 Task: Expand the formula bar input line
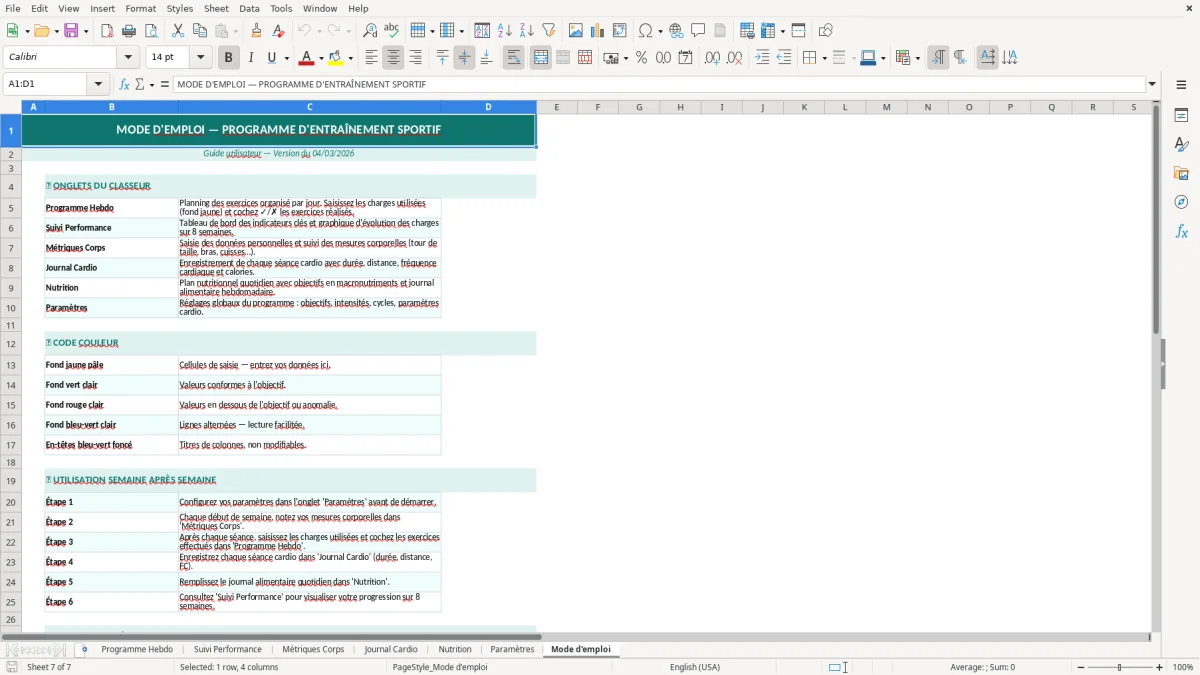click(x=1152, y=84)
